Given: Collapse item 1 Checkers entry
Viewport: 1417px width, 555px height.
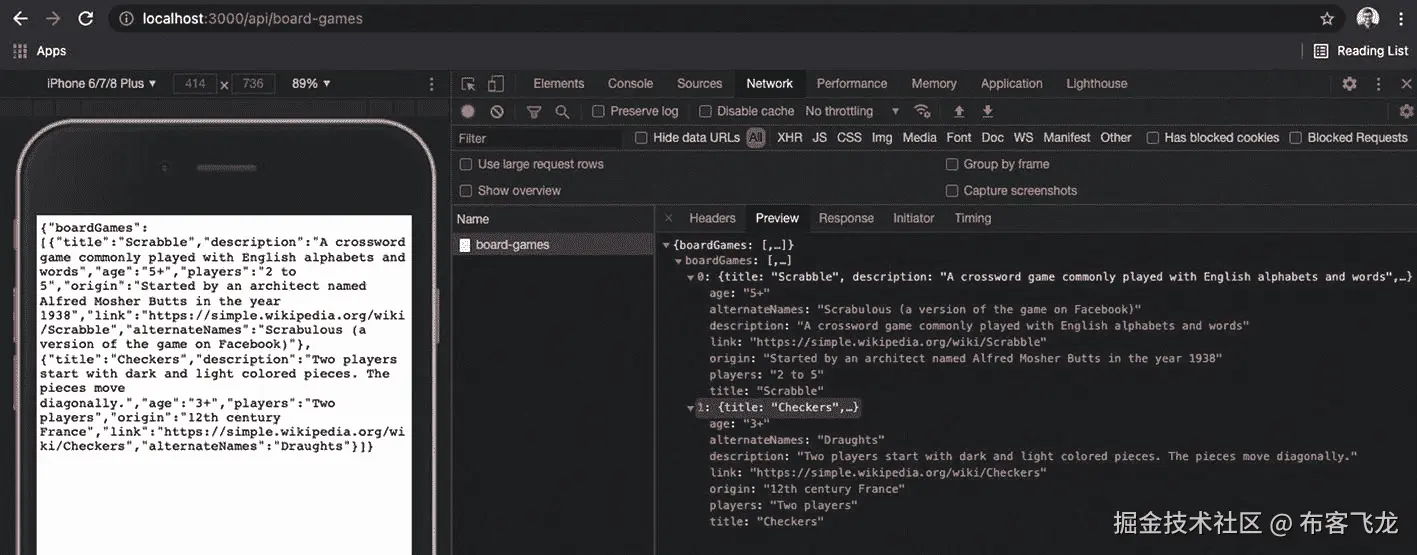Looking at the screenshot, I should 690,408.
